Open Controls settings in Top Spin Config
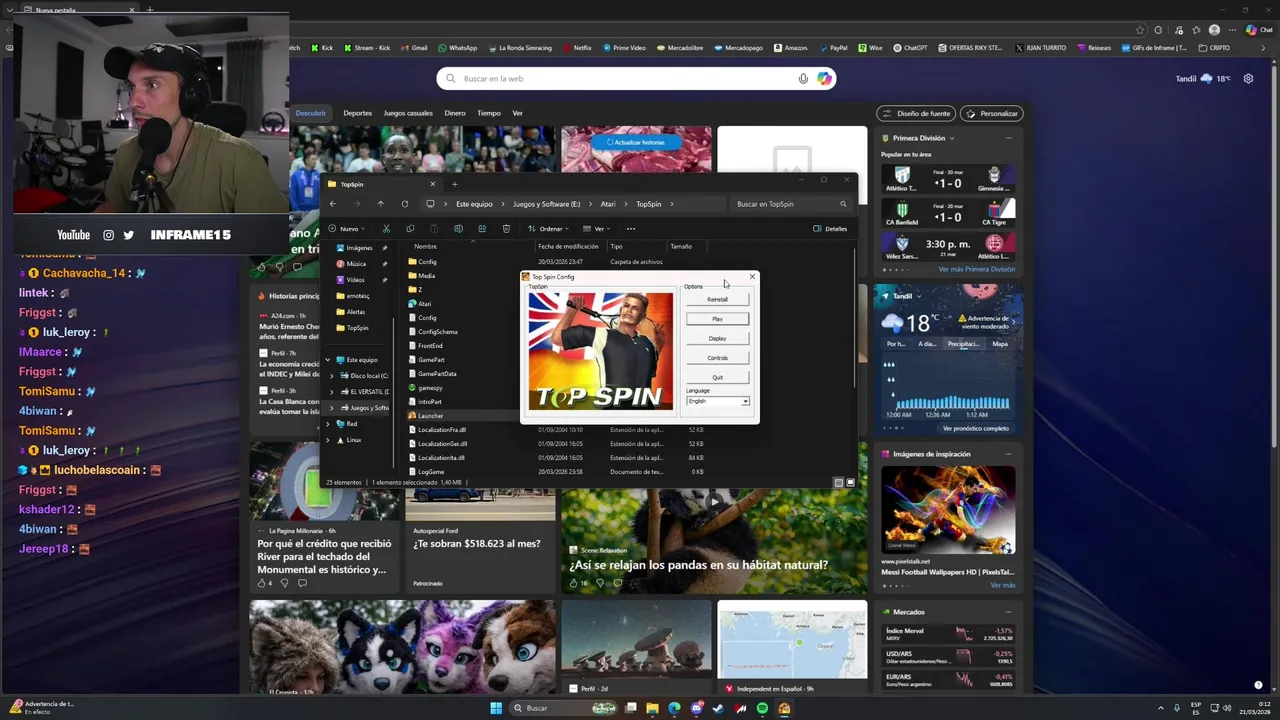 (717, 358)
